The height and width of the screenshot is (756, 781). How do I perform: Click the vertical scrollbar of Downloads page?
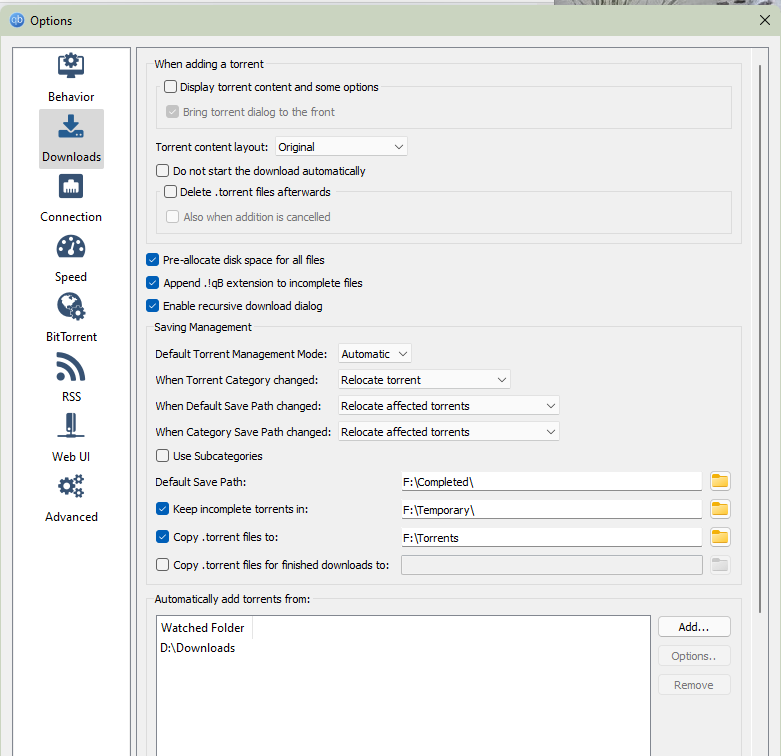click(760, 339)
